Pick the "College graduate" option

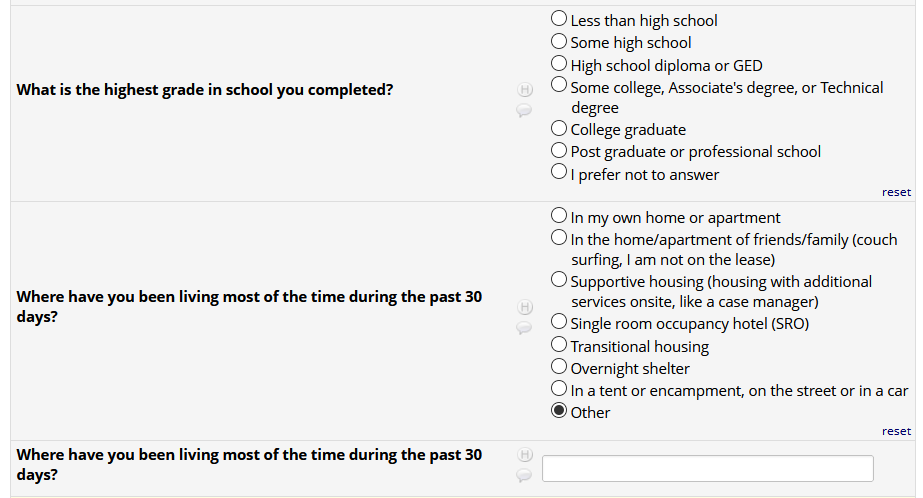(x=559, y=128)
